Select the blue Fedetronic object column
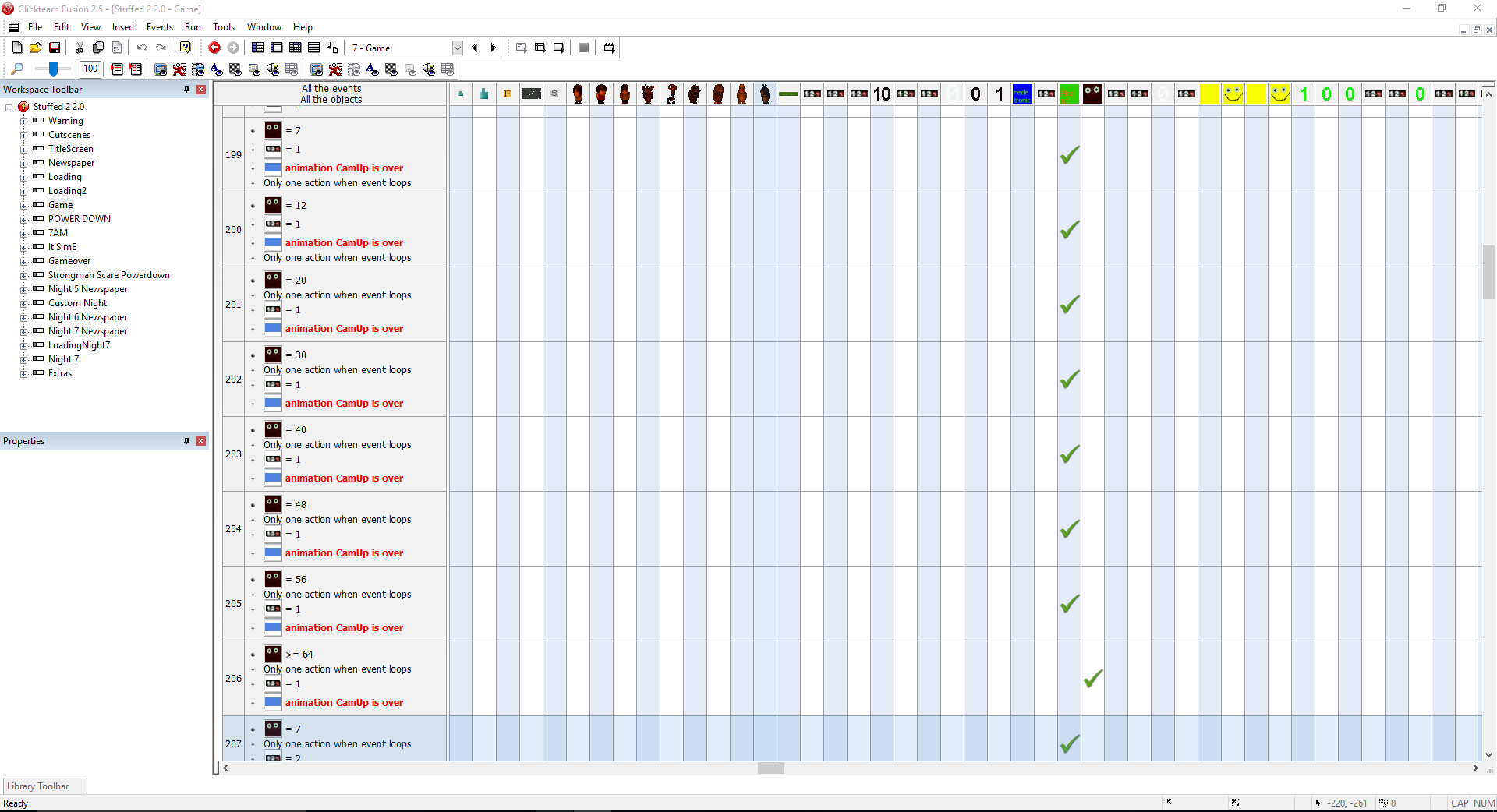The width and height of the screenshot is (1497, 812). [x=1022, y=94]
